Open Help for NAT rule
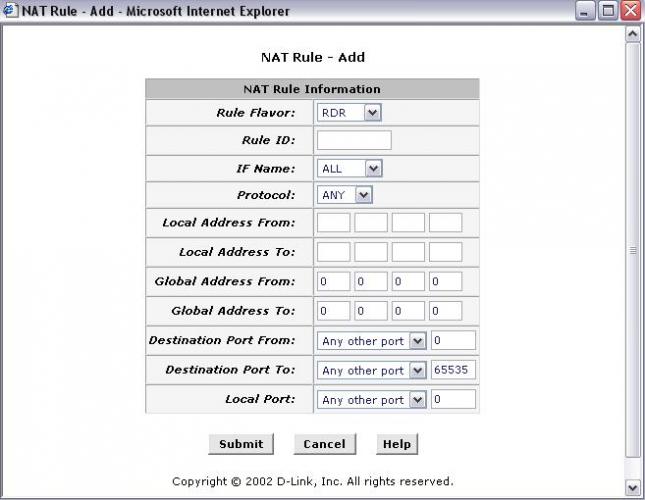This screenshot has width=645, height=500. pos(397,444)
